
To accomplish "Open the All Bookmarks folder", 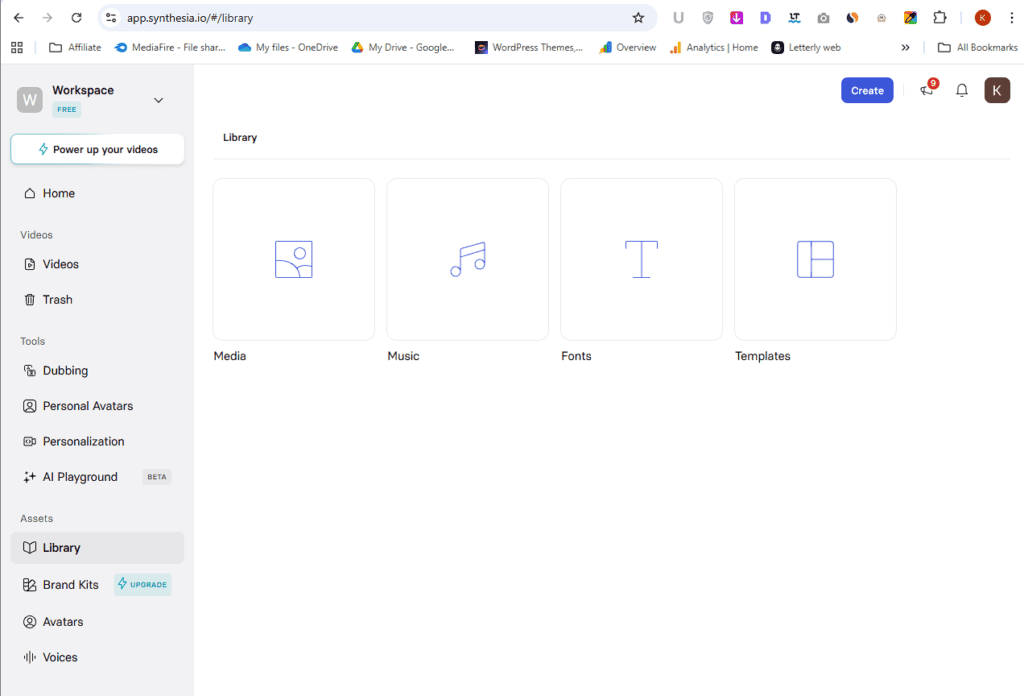I will pyautogui.click(x=978, y=47).
